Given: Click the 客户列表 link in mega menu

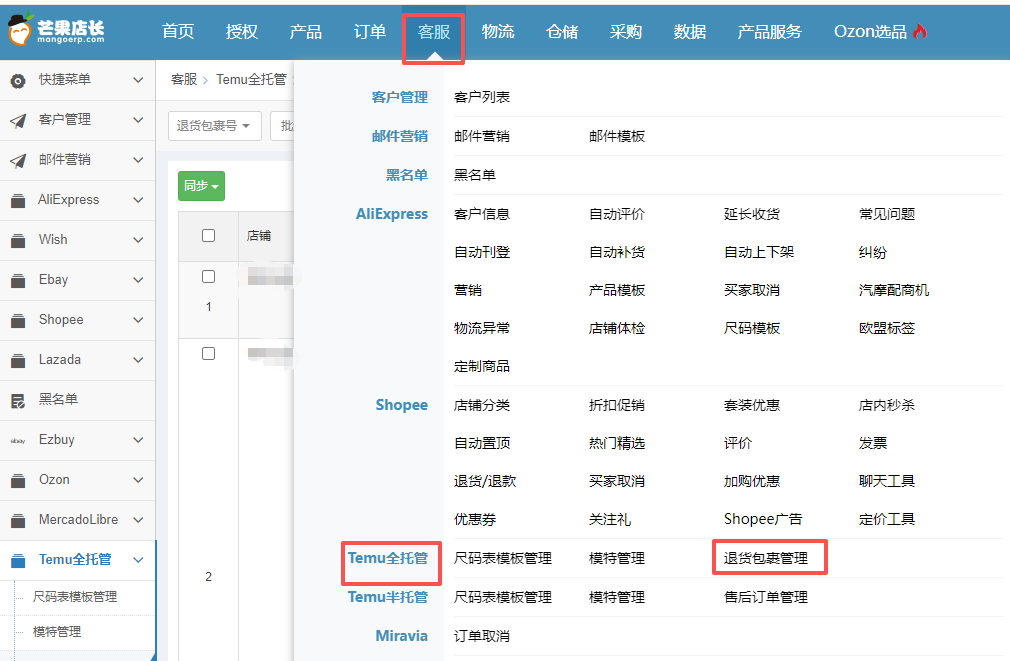Looking at the screenshot, I should (482, 97).
